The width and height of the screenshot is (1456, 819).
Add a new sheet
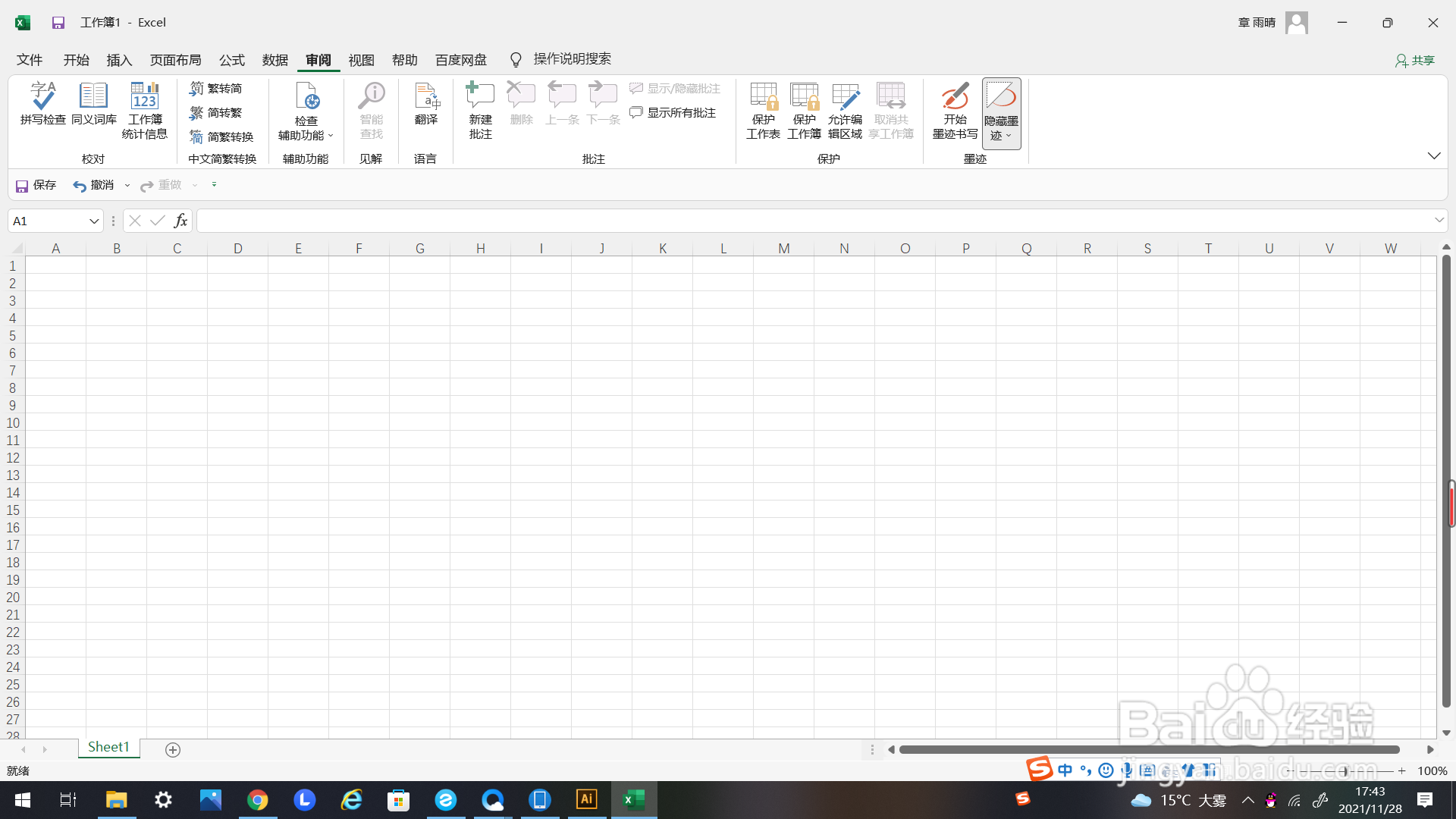[x=173, y=750]
